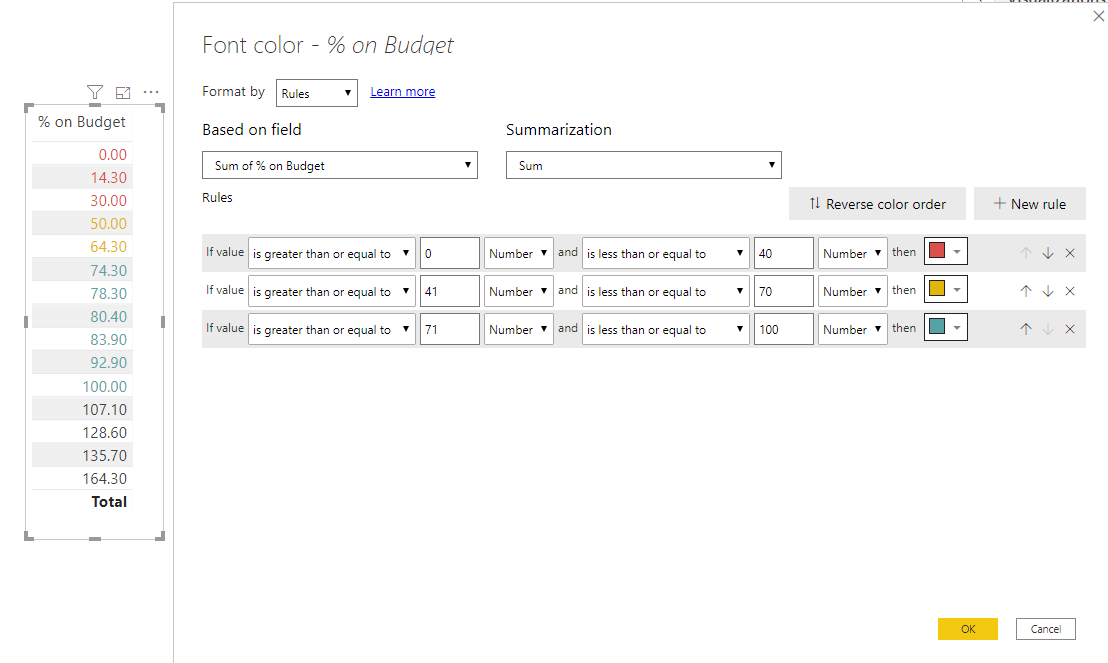This screenshot has width=1108, height=663.
Task: Click the Learn more link
Action: point(403,91)
